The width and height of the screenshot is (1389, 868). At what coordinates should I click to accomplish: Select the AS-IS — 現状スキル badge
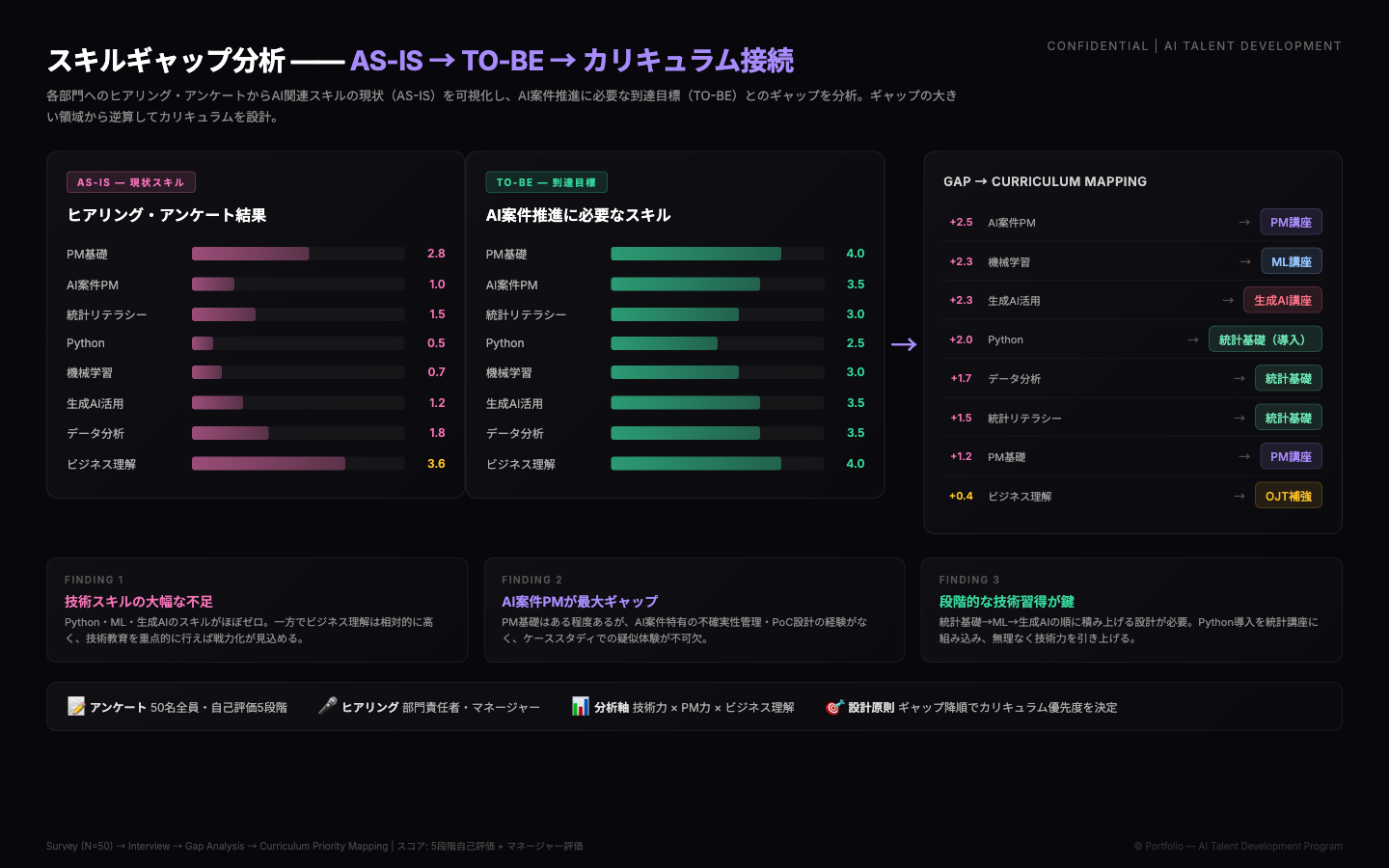tap(131, 182)
